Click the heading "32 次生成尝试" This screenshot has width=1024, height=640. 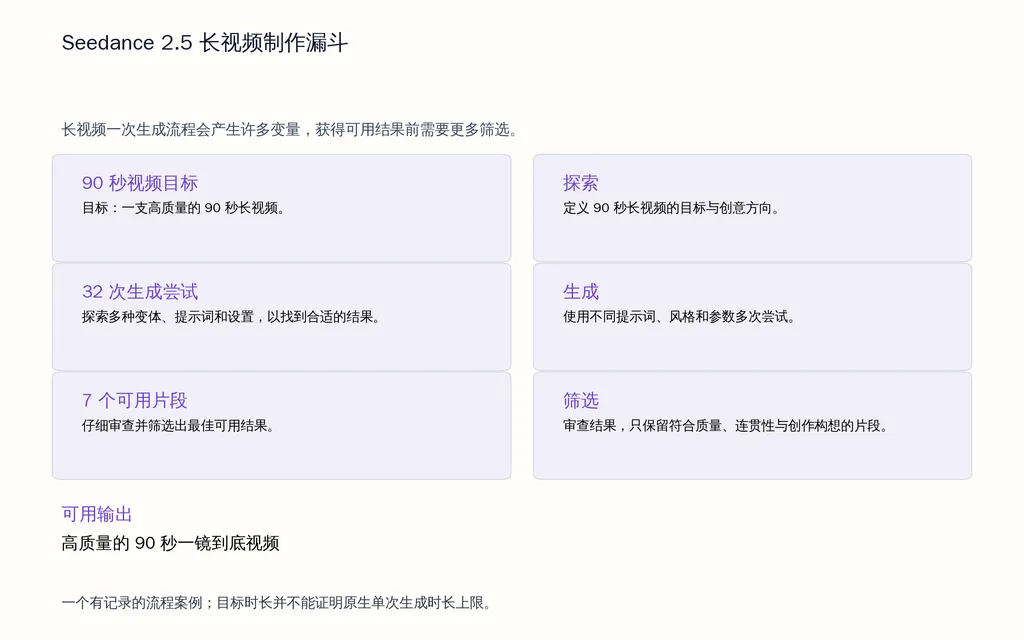click(x=140, y=291)
